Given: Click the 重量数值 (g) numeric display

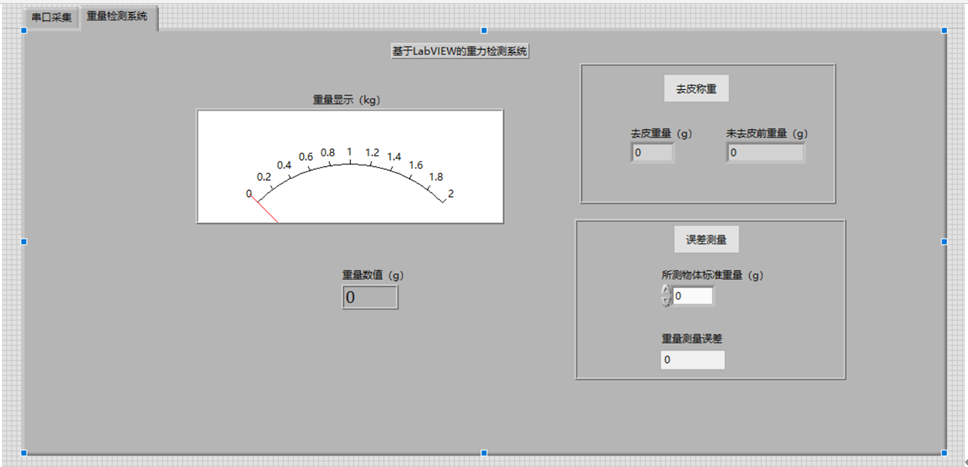Looking at the screenshot, I should [370, 297].
